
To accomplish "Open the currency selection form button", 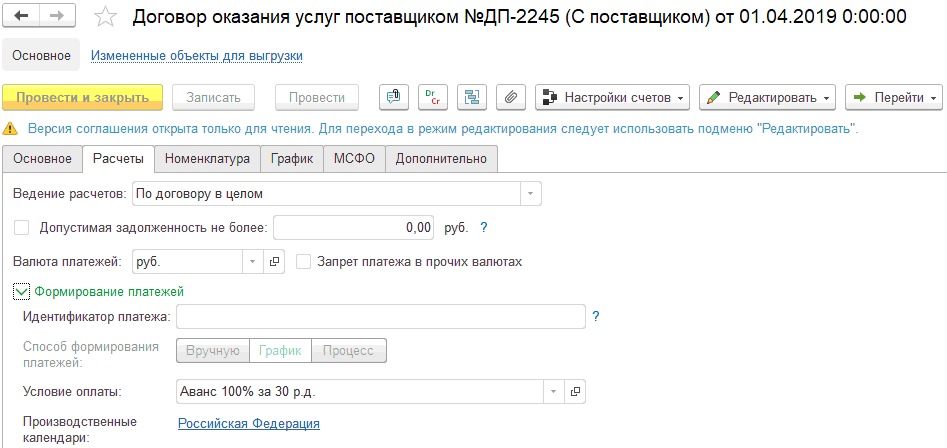I will [x=275, y=261].
